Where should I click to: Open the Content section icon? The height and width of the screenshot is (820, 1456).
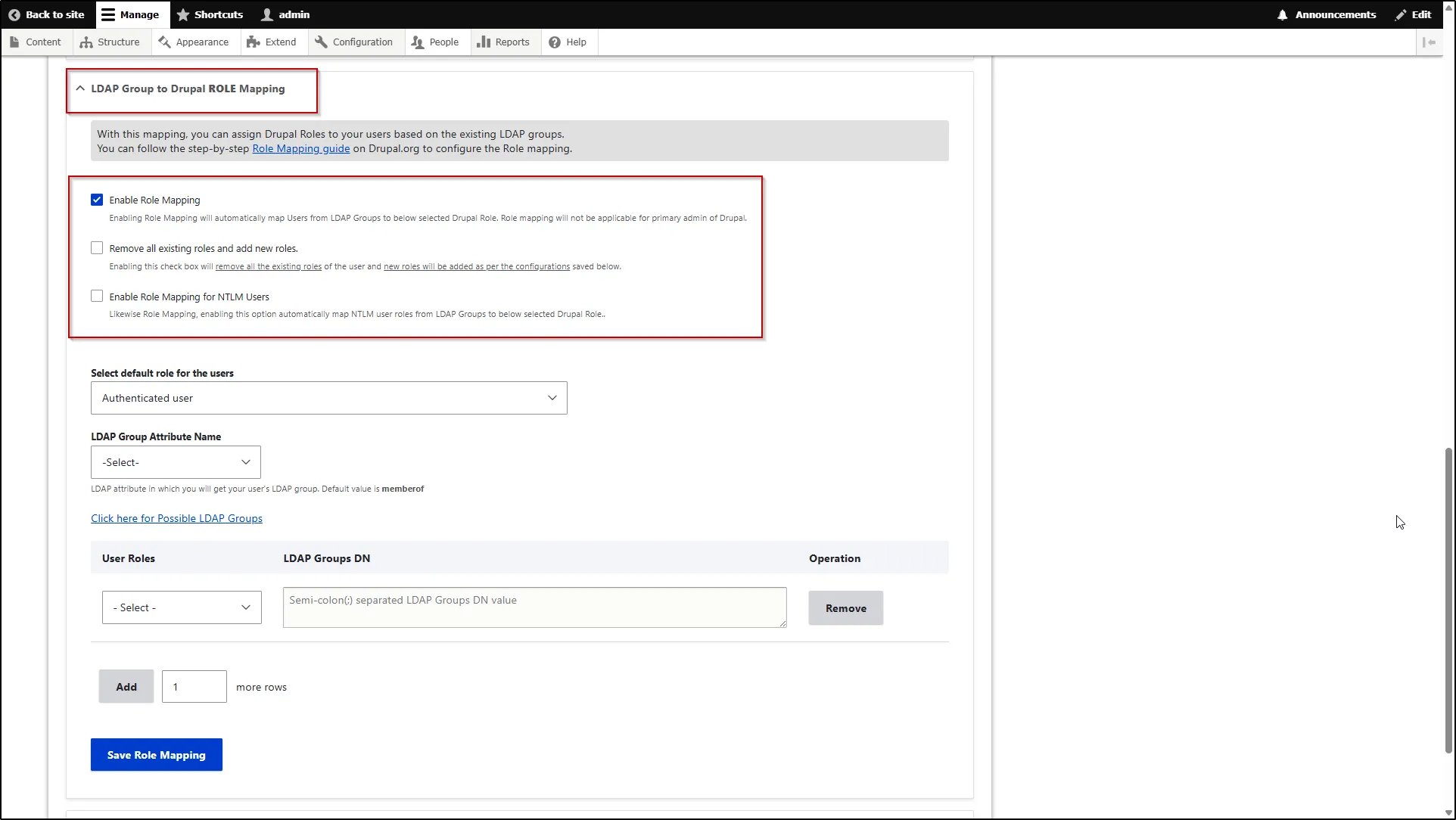point(16,42)
